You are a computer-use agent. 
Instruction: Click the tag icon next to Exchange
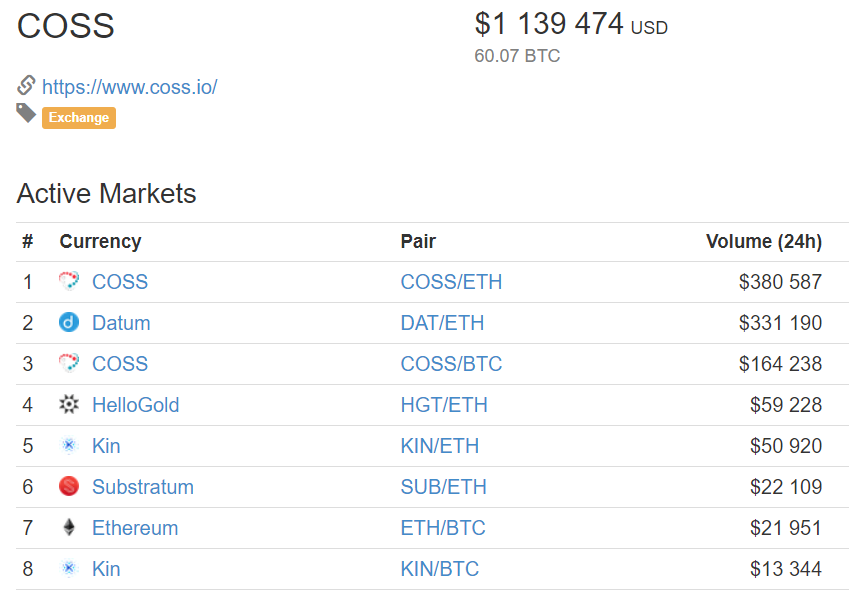pyautogui.click(x=26, y=113)
